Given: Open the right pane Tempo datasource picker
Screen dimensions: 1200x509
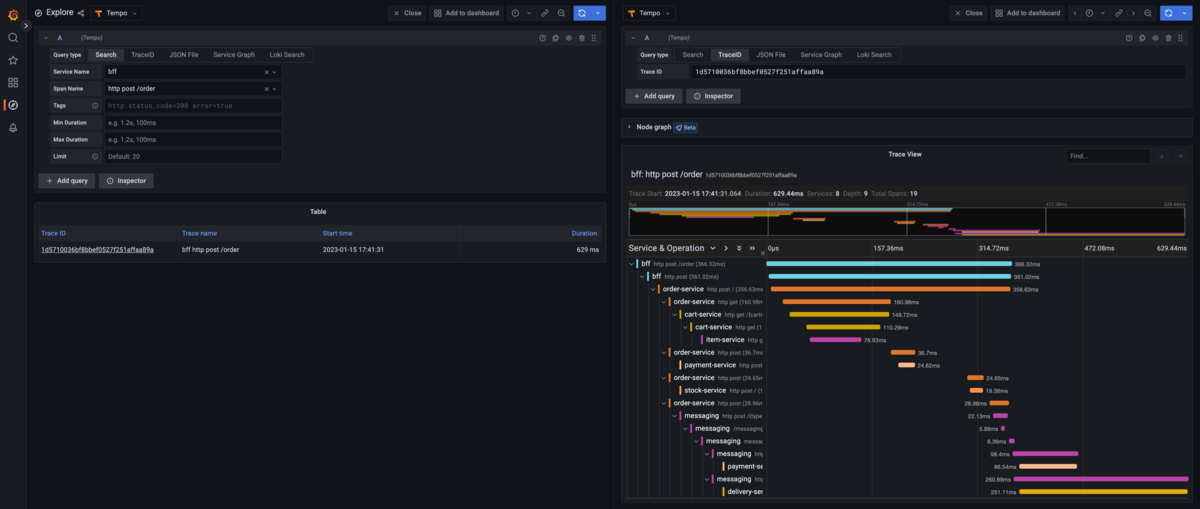Looking at the screenshot, I should click(650, 13).
